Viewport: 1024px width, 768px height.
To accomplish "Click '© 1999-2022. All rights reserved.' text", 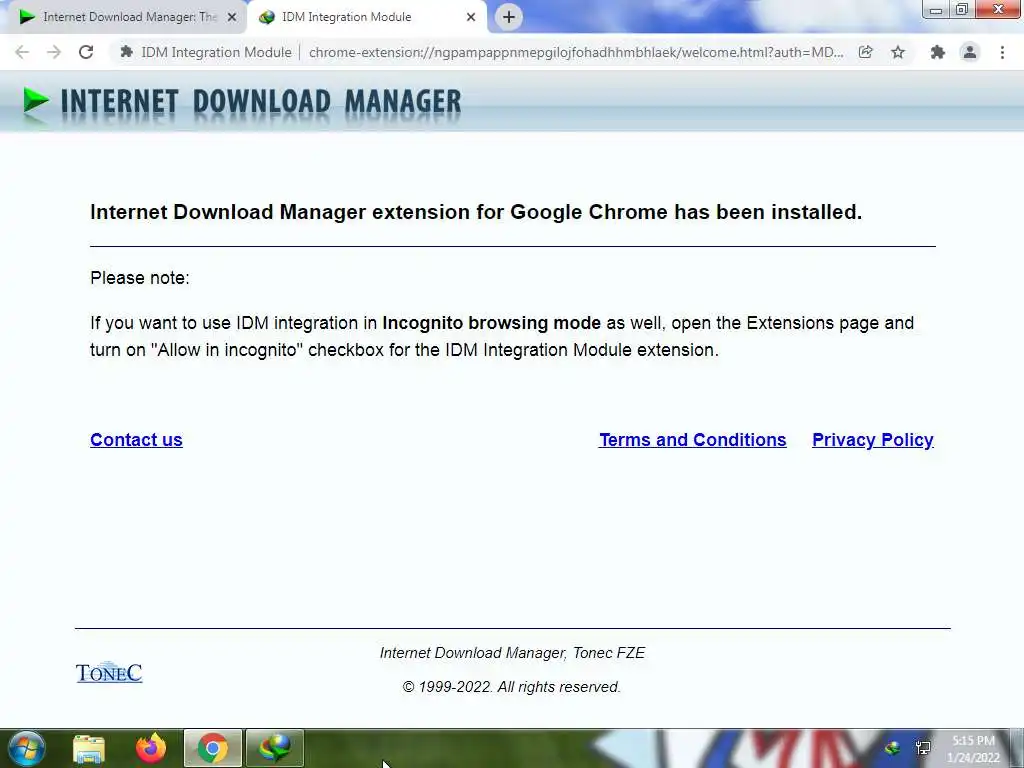I will (511, 687).
